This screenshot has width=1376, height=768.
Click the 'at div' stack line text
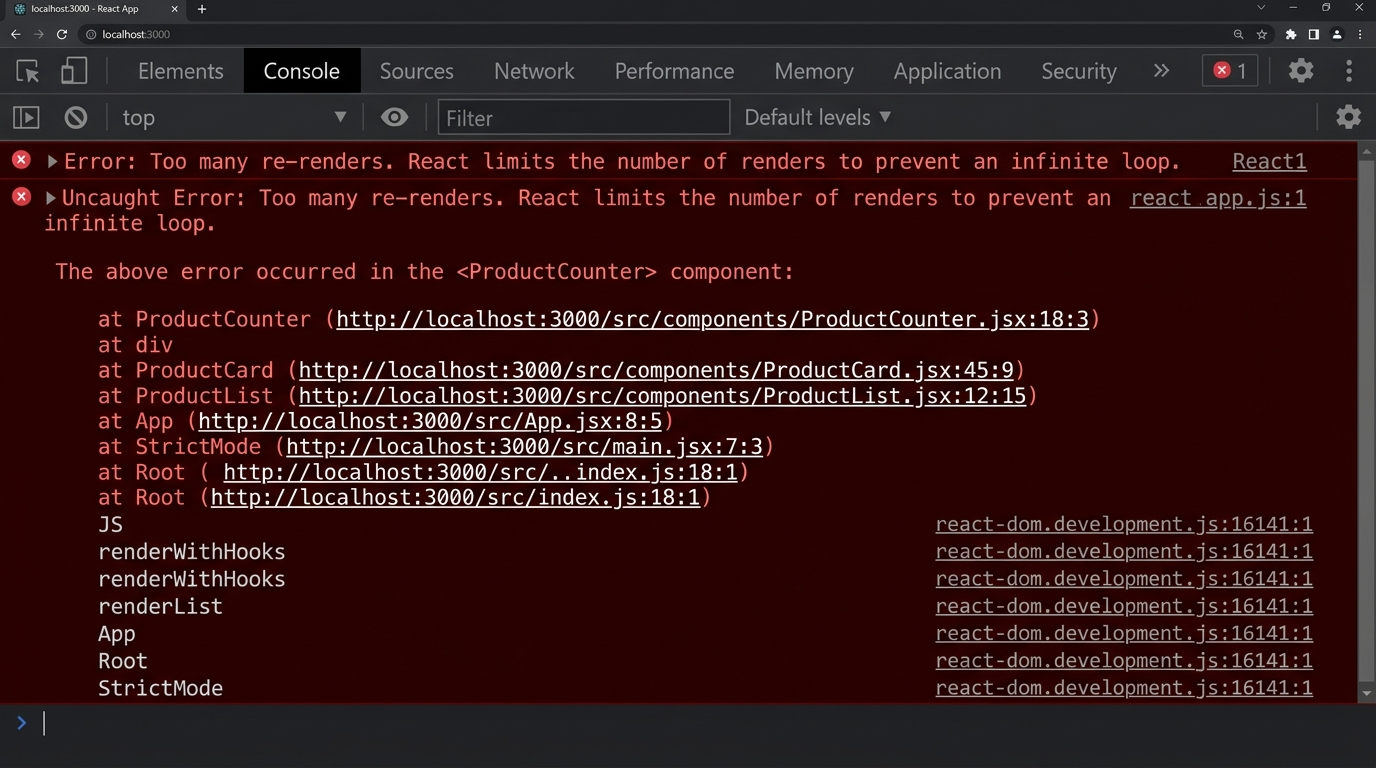click(x=135, y=345)
